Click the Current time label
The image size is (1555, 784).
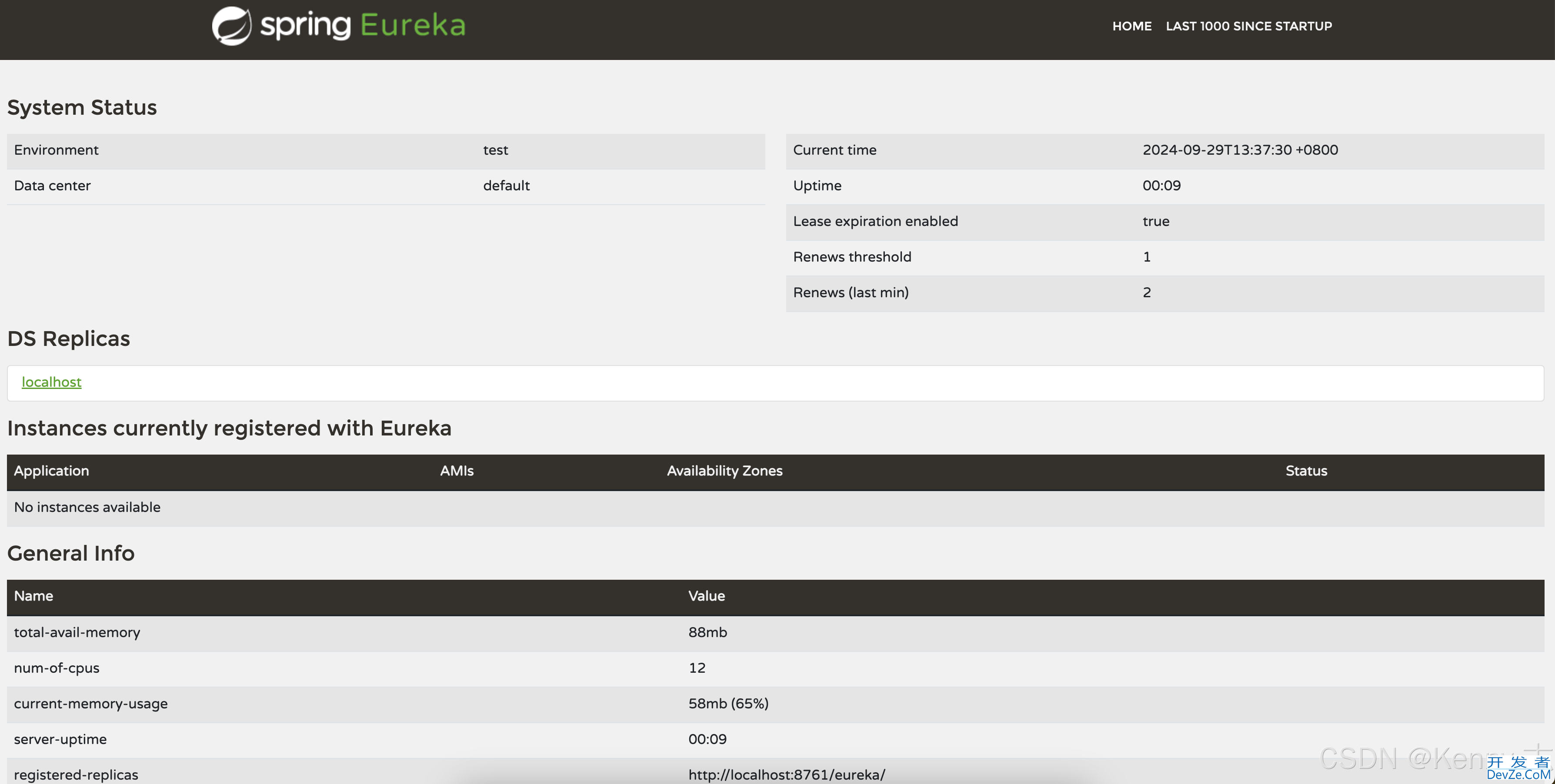(x=835, y=150)
